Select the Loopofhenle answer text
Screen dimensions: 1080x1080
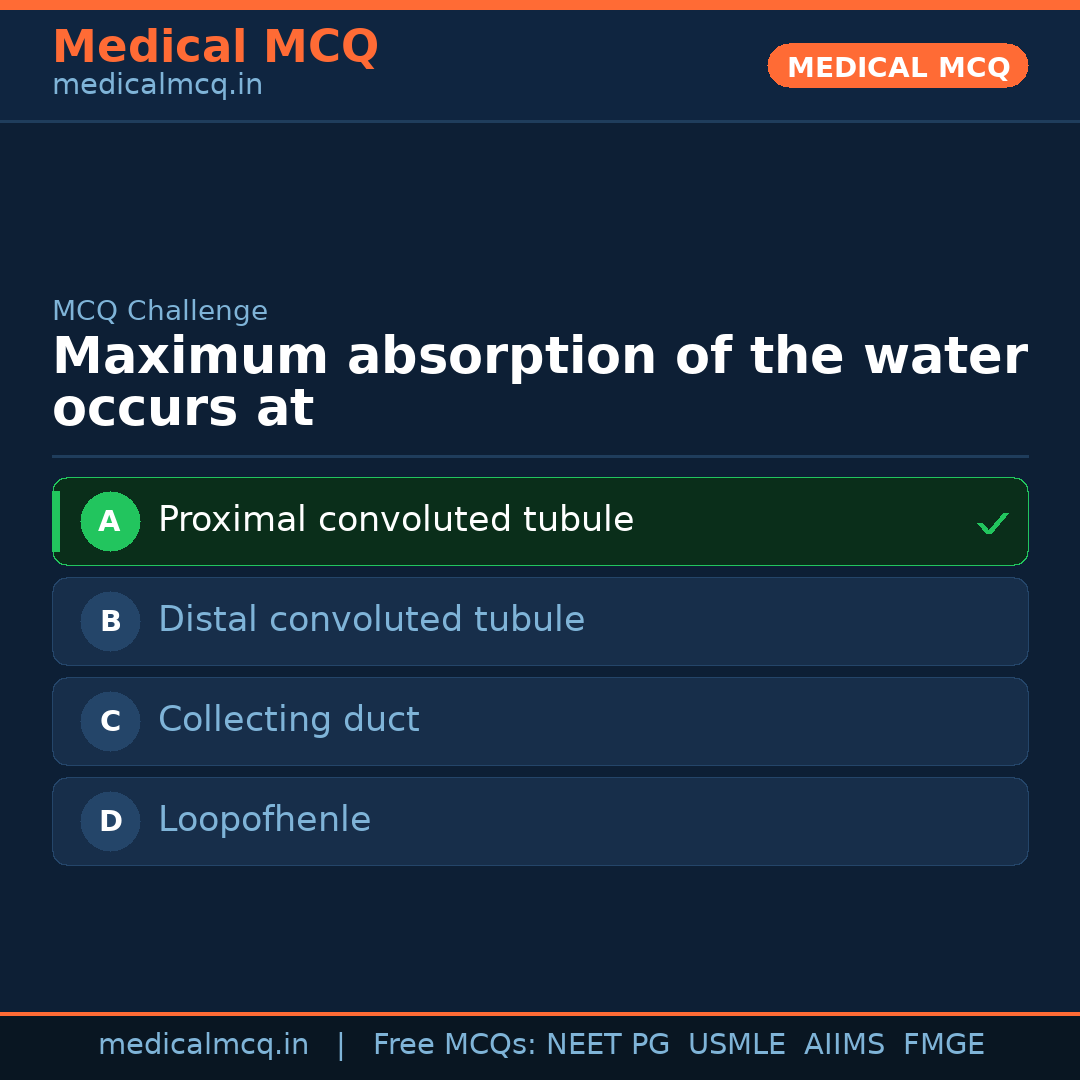[264, 820]
